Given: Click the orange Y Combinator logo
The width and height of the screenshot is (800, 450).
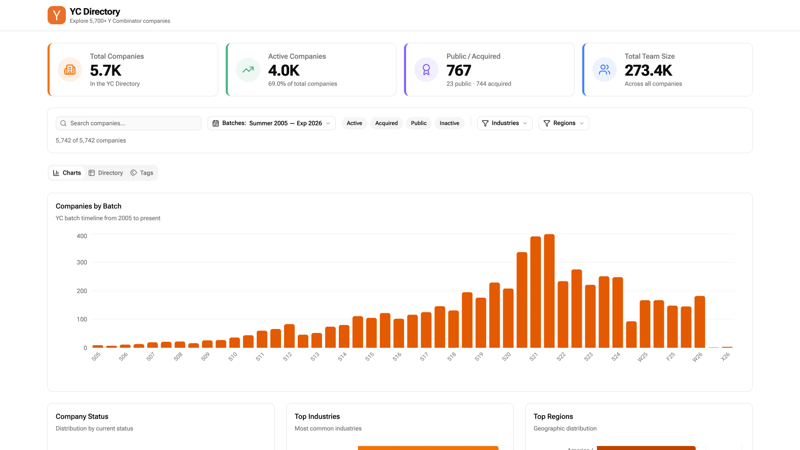Looking at the screenshot, I should [57, 15].
